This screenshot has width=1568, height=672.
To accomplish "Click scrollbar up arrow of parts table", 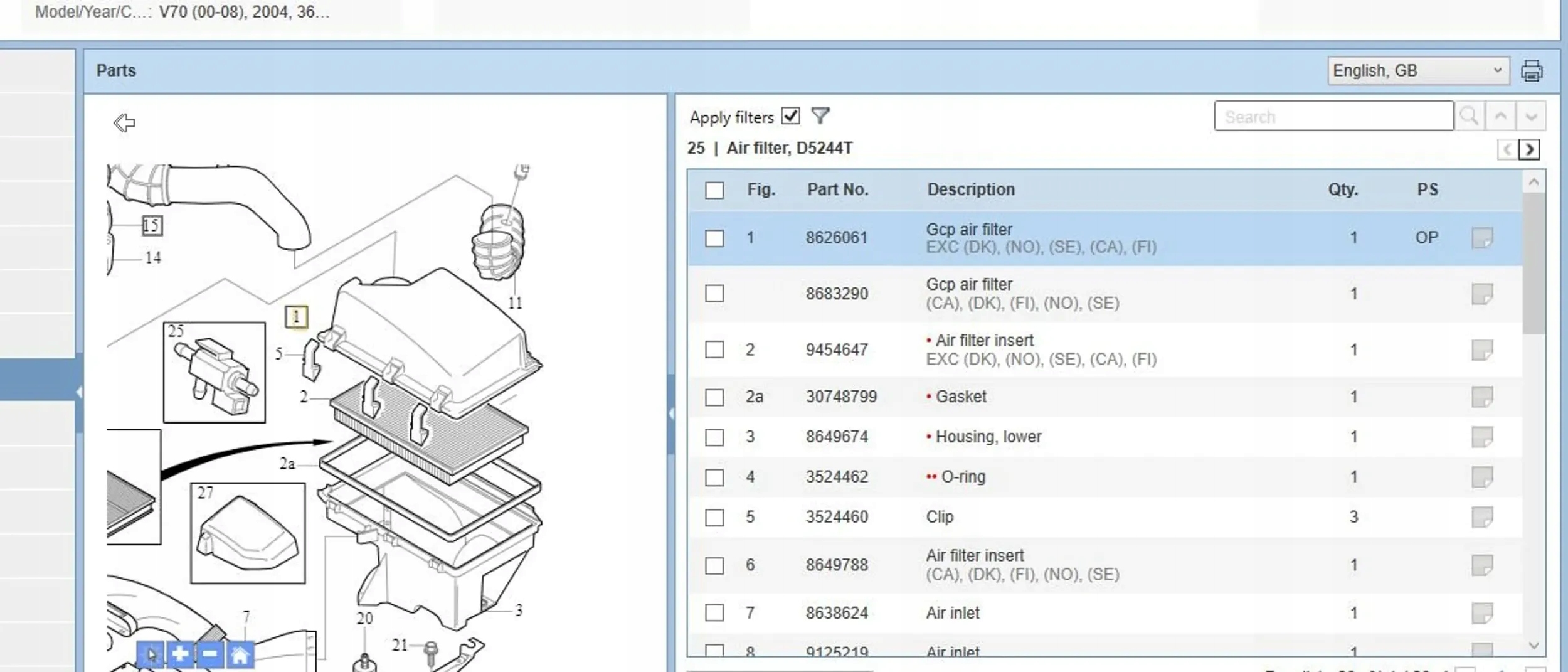I will pyautogui.click(x=1534, y=183).
